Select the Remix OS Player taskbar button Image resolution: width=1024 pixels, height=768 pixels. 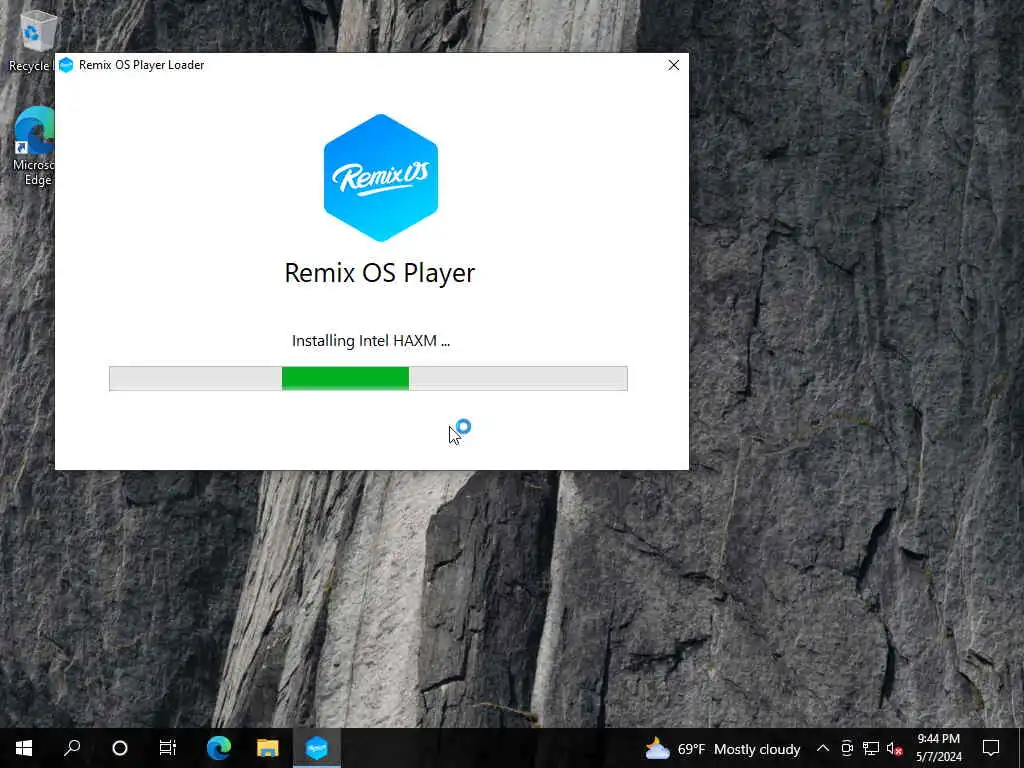(x=317, y=748)
